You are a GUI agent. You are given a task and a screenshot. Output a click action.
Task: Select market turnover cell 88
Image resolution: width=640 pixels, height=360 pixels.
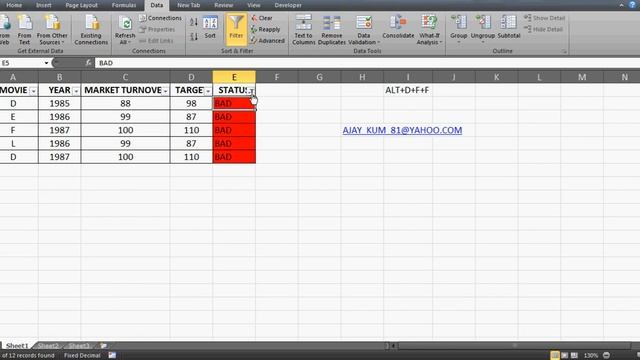[x=125, y=103]
